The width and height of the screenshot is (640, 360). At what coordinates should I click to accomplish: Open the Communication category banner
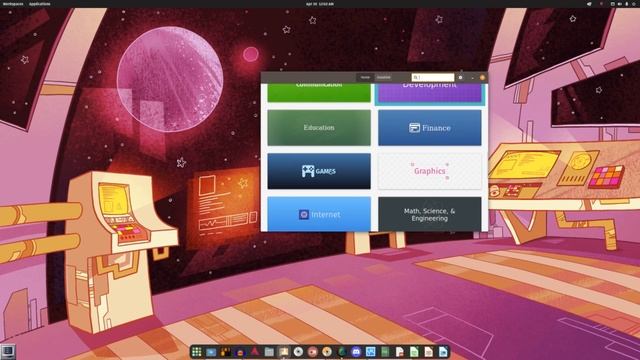[319, 93]
